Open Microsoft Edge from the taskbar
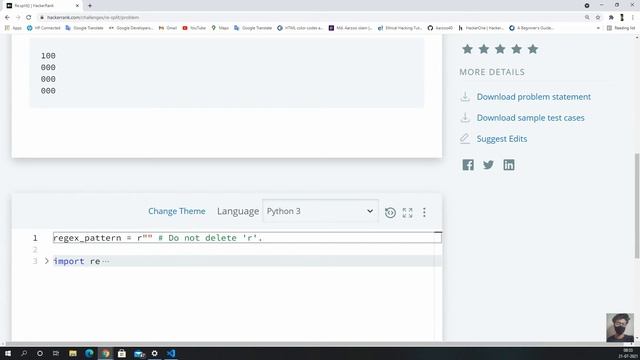 (x=89, y=353)
